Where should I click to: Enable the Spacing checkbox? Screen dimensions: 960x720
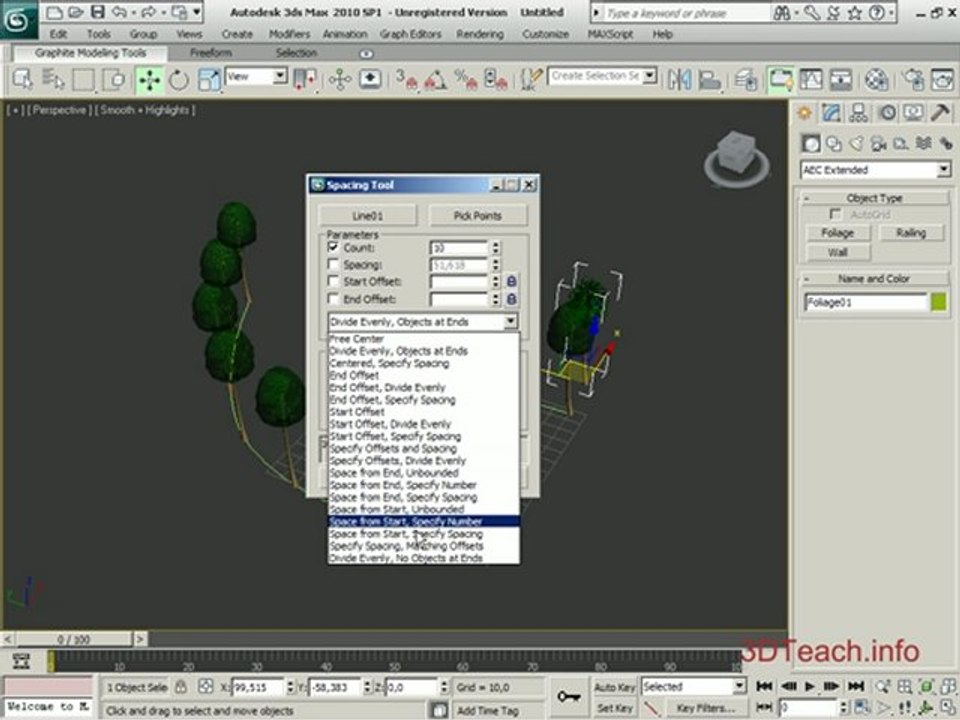coord(333,264)
